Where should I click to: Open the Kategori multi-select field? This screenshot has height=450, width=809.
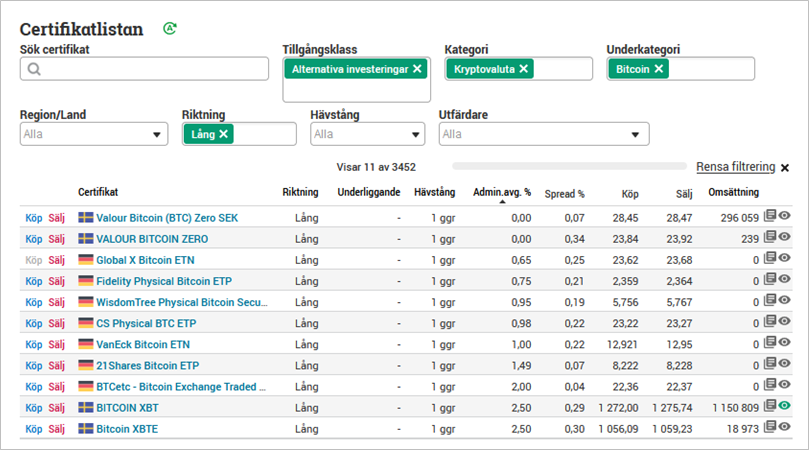(x=519, y=69)
